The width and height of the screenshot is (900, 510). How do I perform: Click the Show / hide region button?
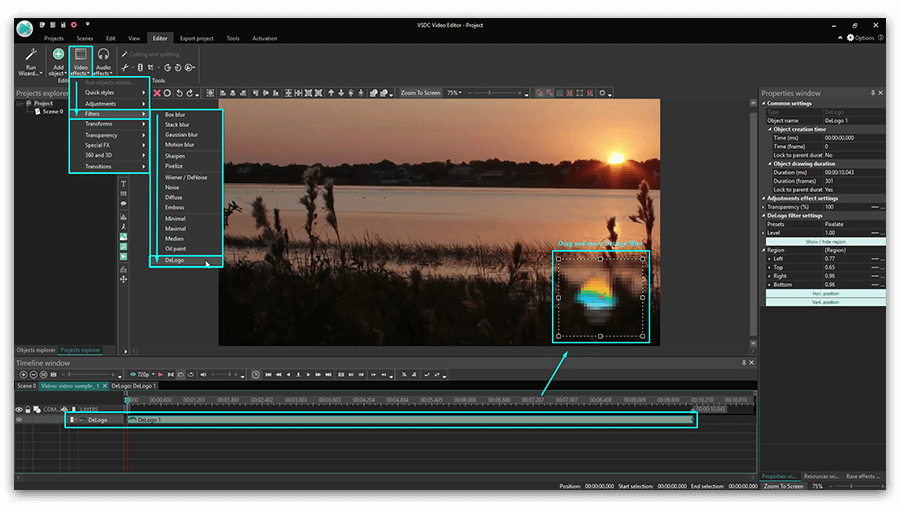point(824,242)
